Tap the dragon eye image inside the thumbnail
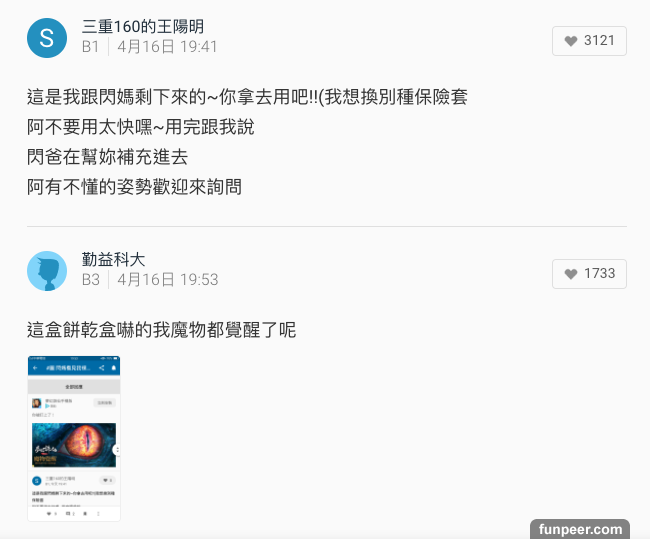The width and height of the screenshot is (650, 539). point(74,445)
